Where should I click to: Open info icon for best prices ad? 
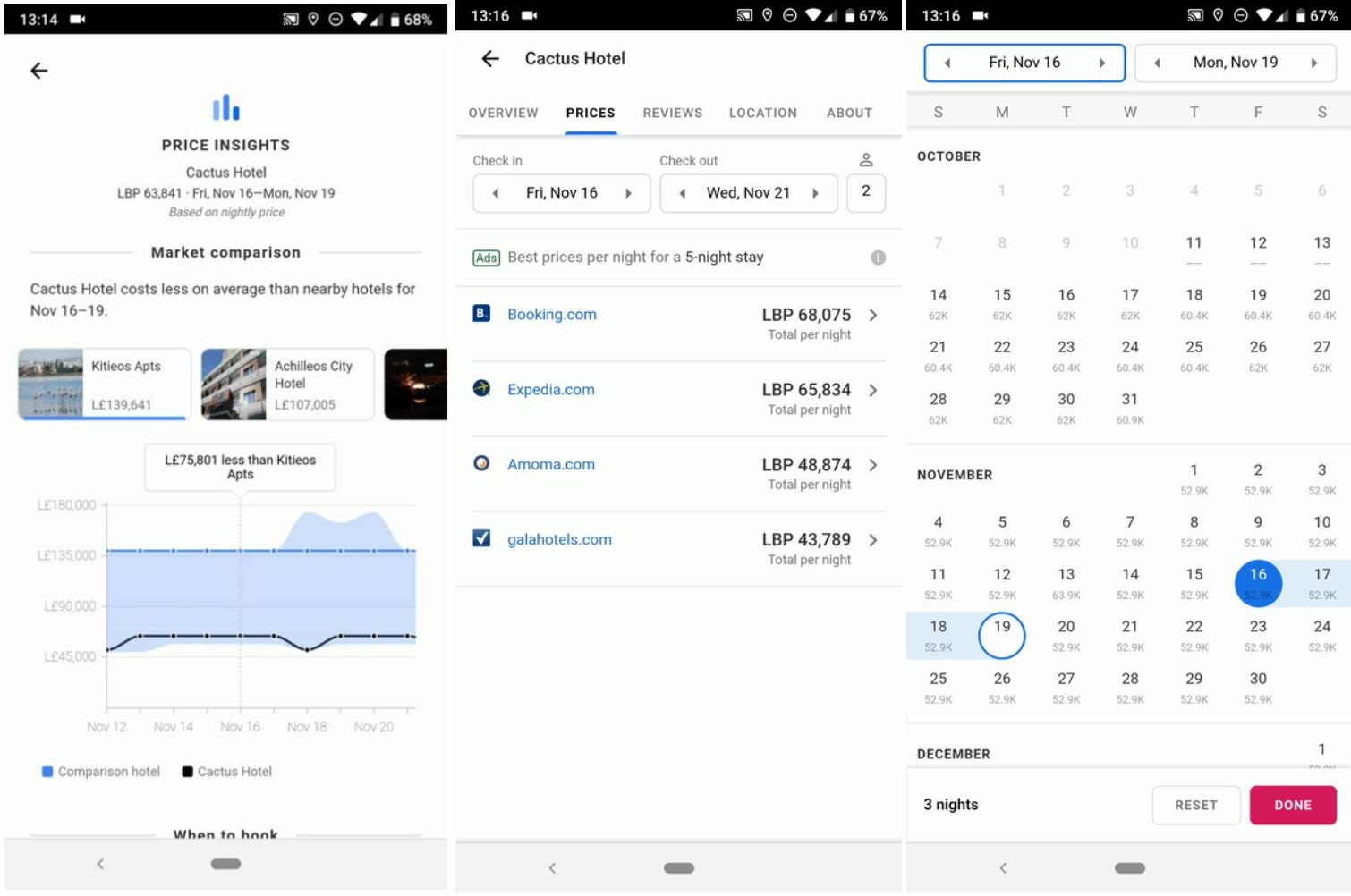(878, 258)
